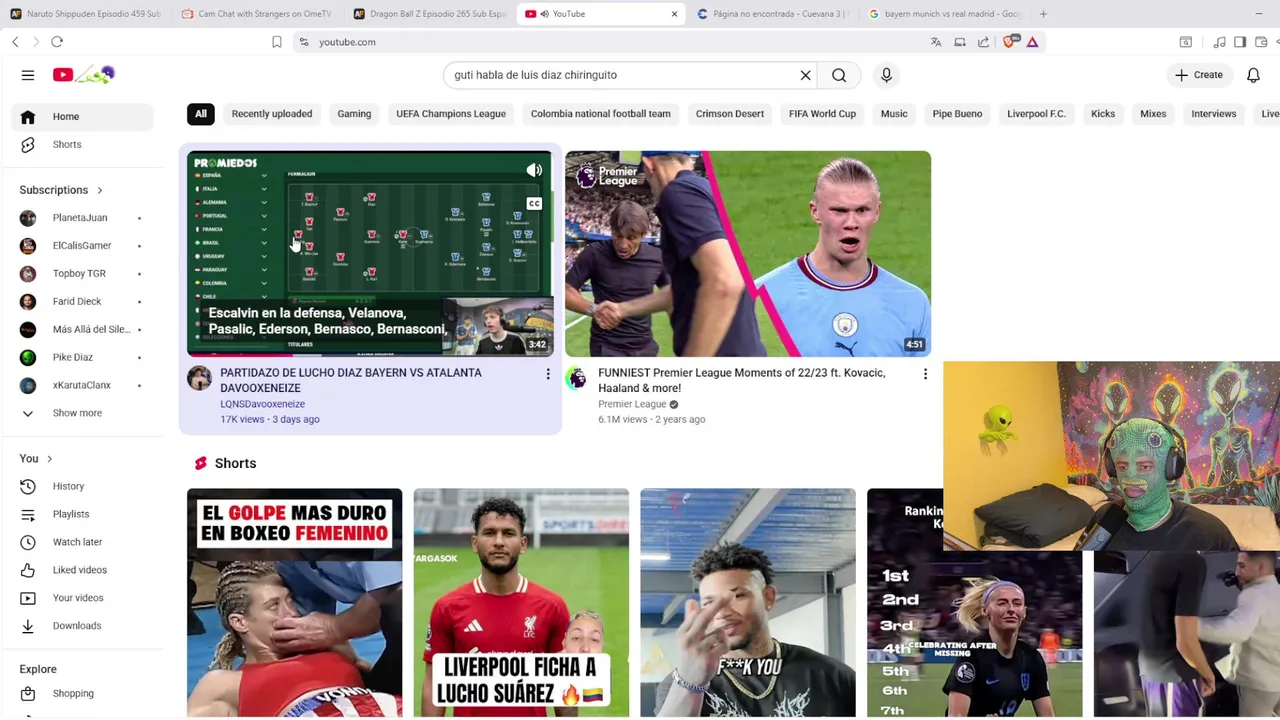
Task: Open the EL GOLPE MAS DURO boxing short
Action: tap(294, 603)
